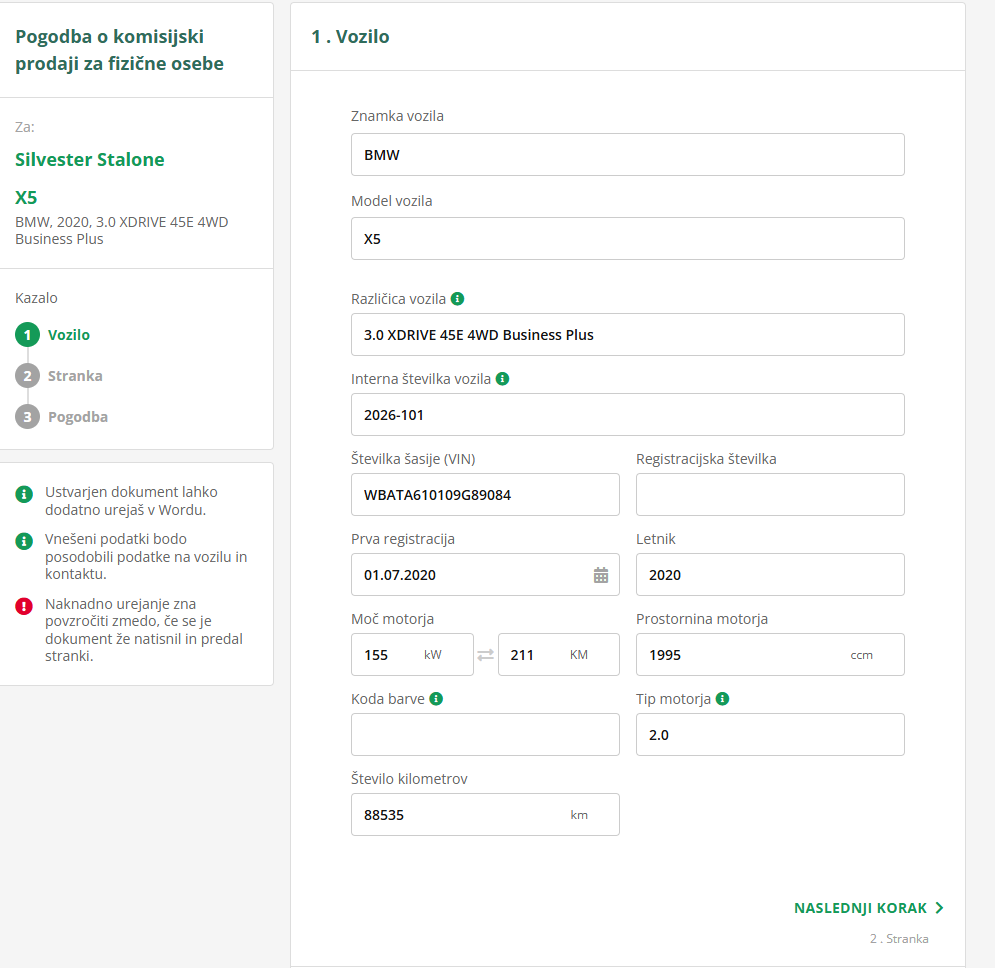The height and width of the screenshot is (968, 995).
Task: Focus the Znamka vozila field
Action: point(627,155)
